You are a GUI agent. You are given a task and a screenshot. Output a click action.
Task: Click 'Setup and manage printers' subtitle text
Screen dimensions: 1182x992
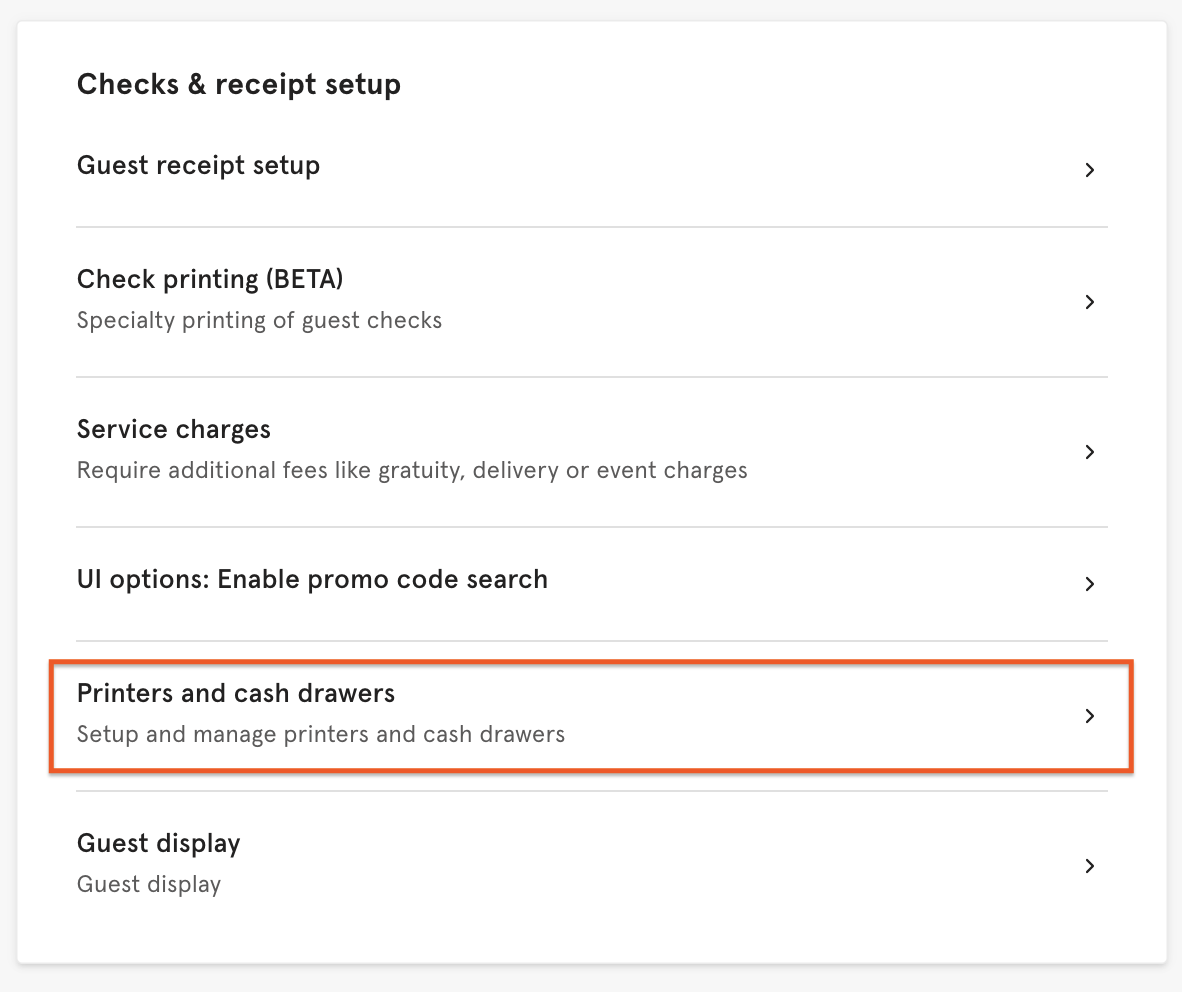(x=320, y=735)
